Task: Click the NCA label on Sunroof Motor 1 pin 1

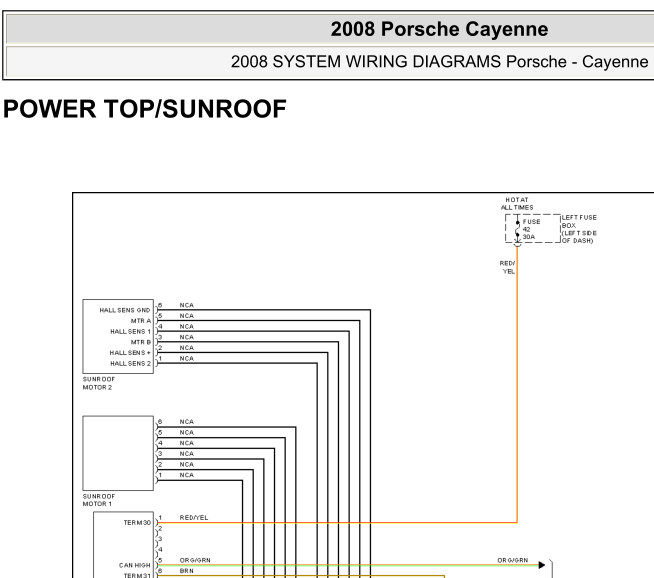Action: click(186, 475)
